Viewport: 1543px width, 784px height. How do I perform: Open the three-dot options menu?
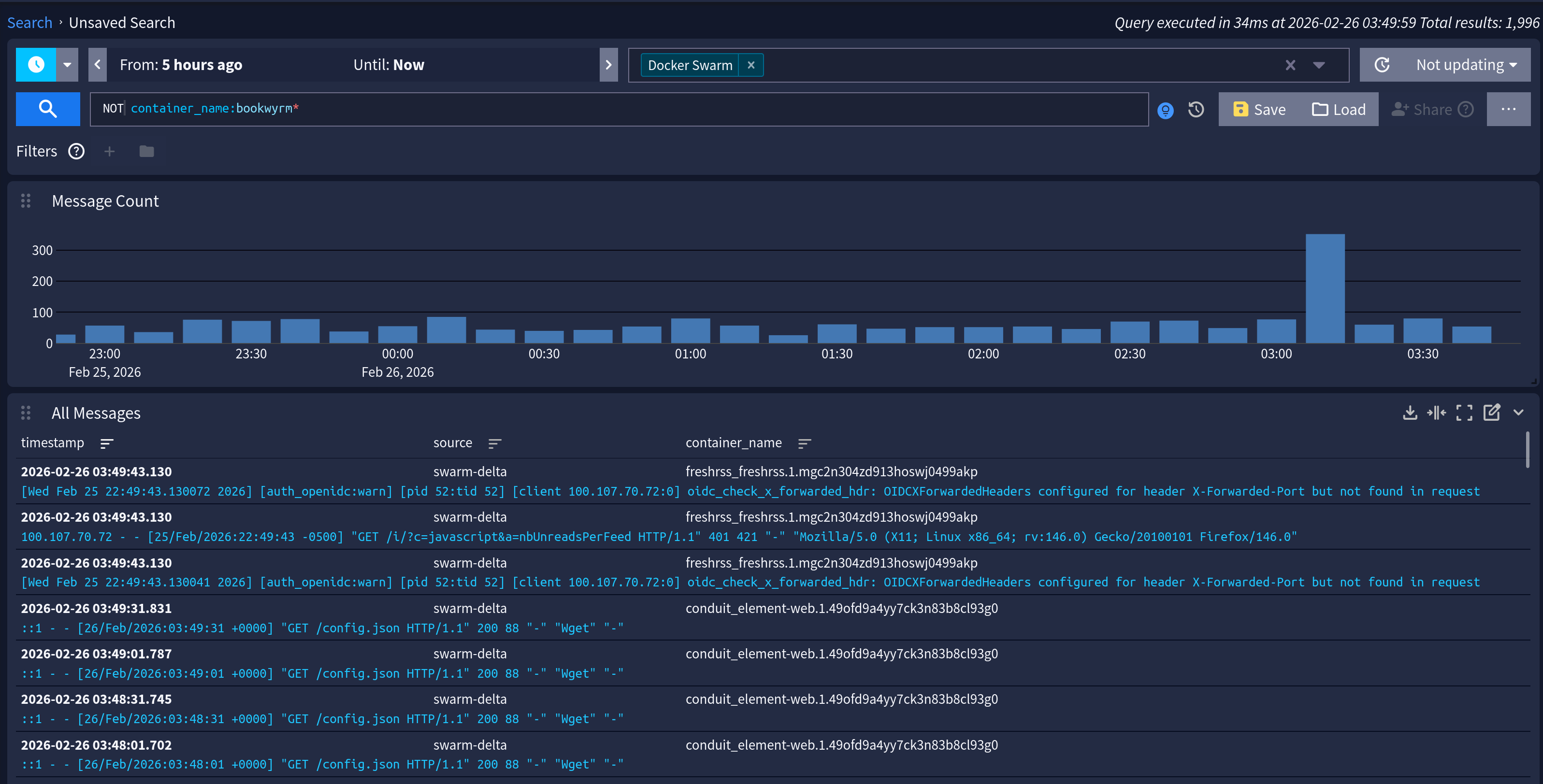tap(1509, 109)
